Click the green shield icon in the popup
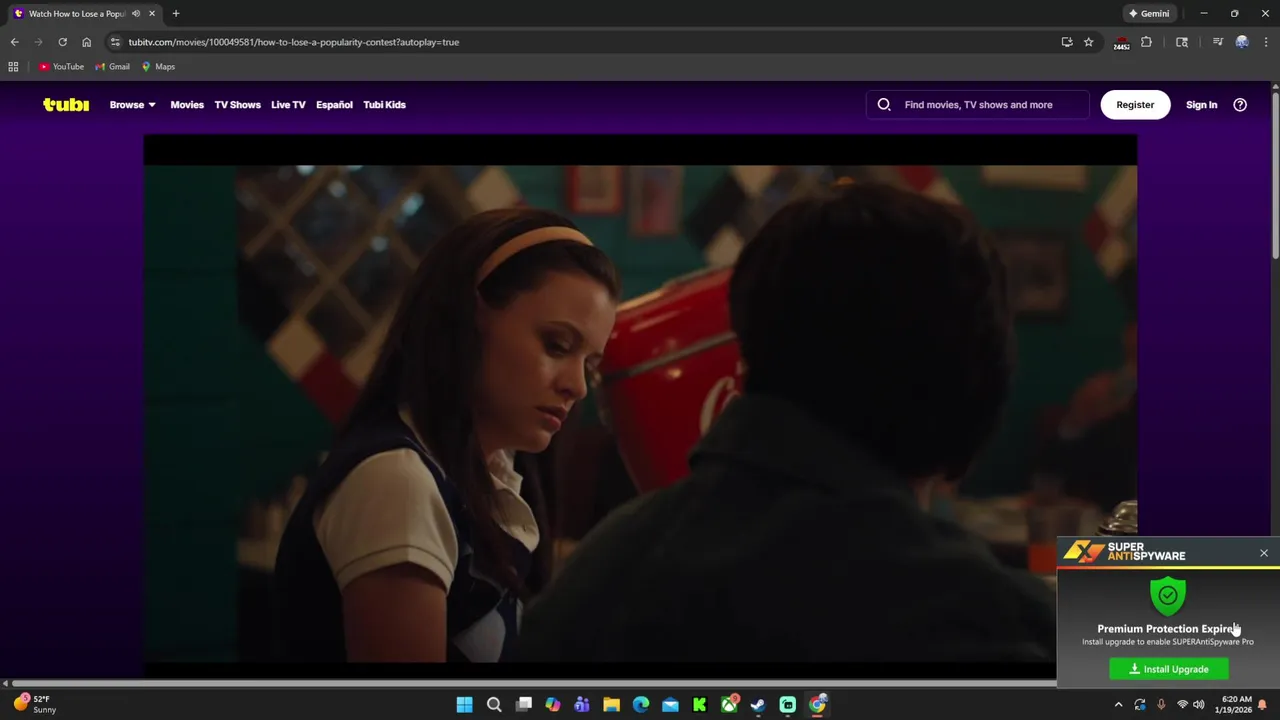Viewport: 1280px width, 720px height. pos(1168,596)
